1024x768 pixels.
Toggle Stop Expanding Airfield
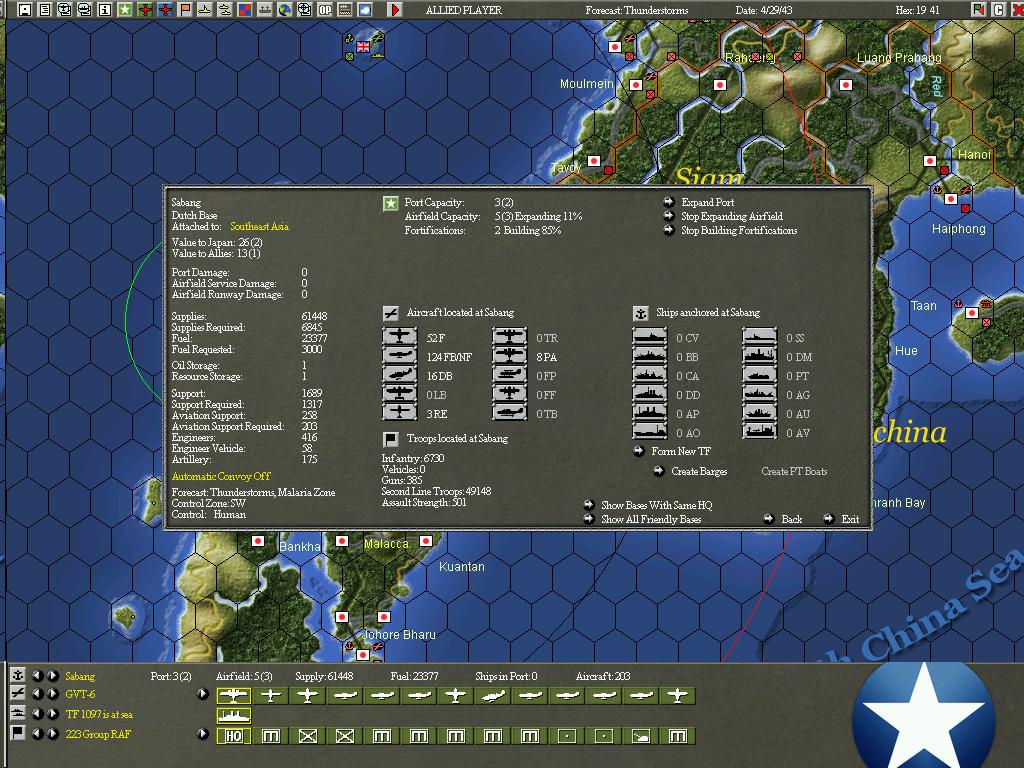point(731,216)
